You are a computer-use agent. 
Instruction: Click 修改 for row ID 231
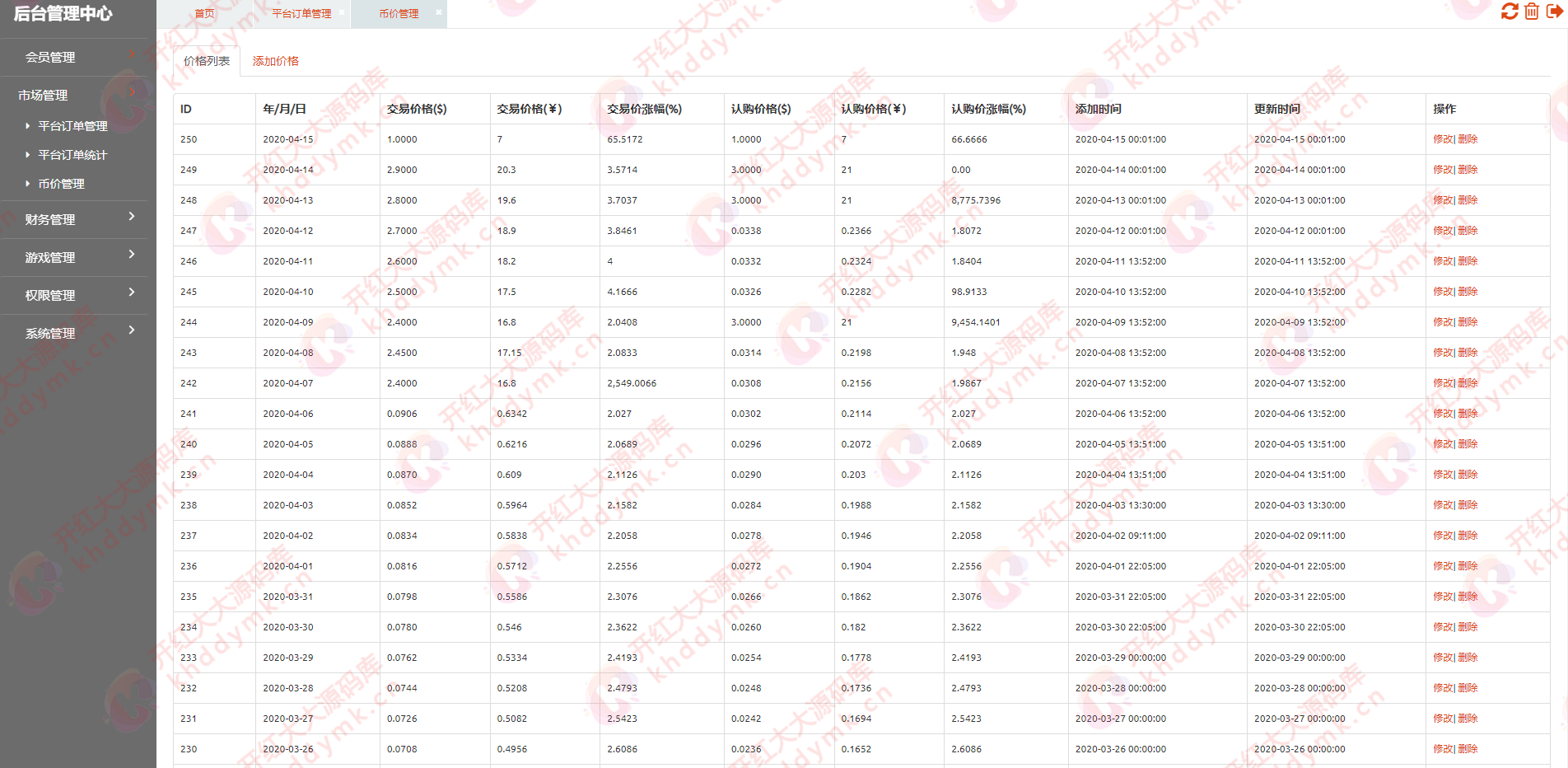tap(1443, 719)
